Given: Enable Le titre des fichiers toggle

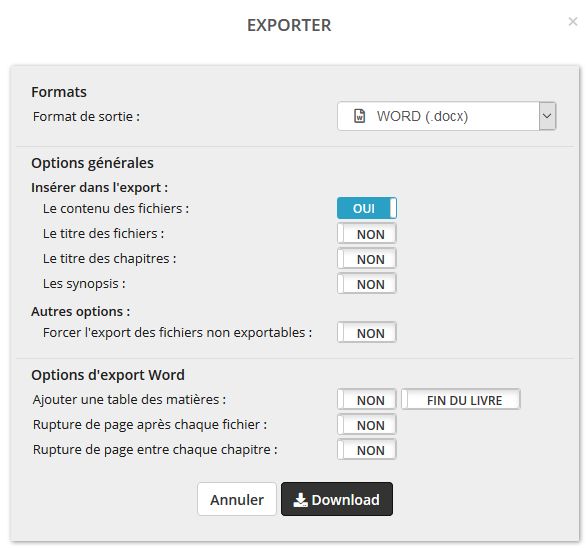Looking at the screenshot, I should 367,234.
